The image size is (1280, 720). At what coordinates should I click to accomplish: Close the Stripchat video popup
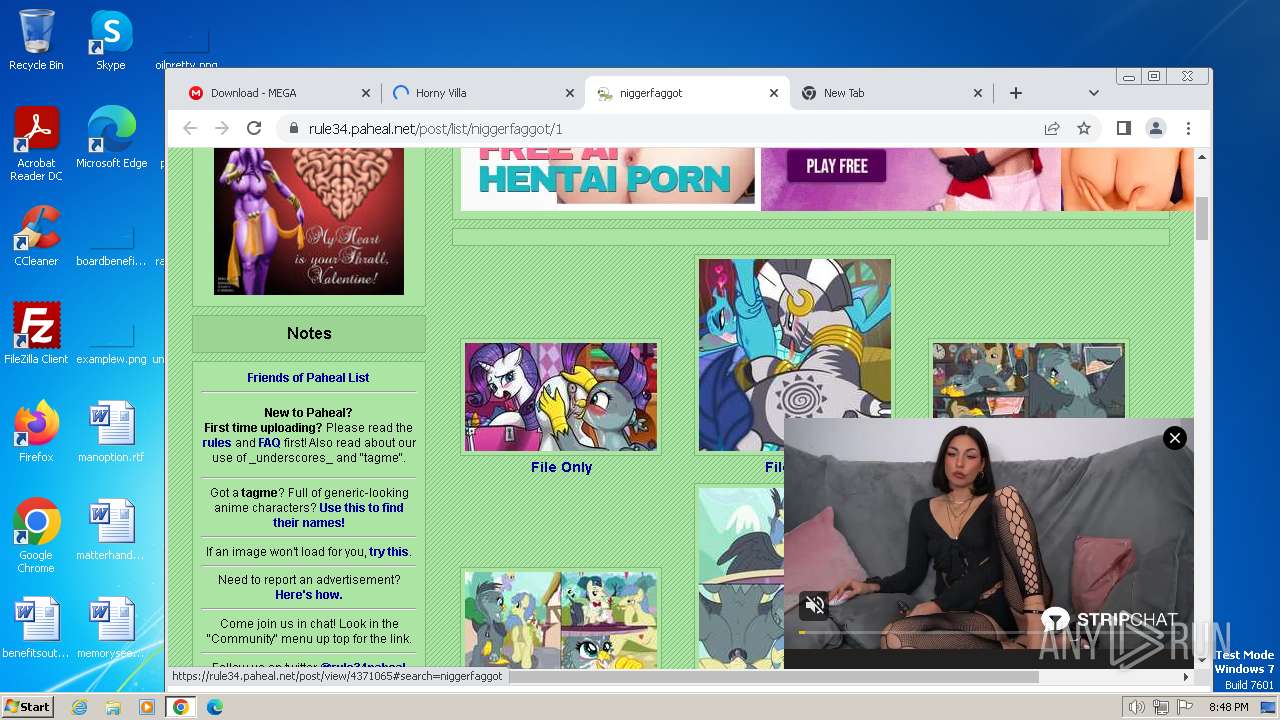click(x=1175, y=438)
